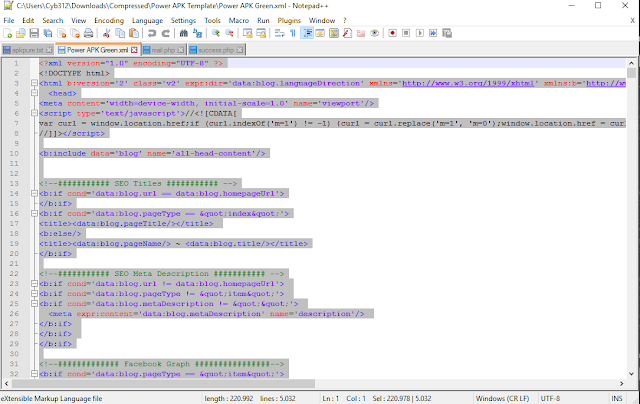Toggle Show All Characters pilcrow icon

click(293, 33)
